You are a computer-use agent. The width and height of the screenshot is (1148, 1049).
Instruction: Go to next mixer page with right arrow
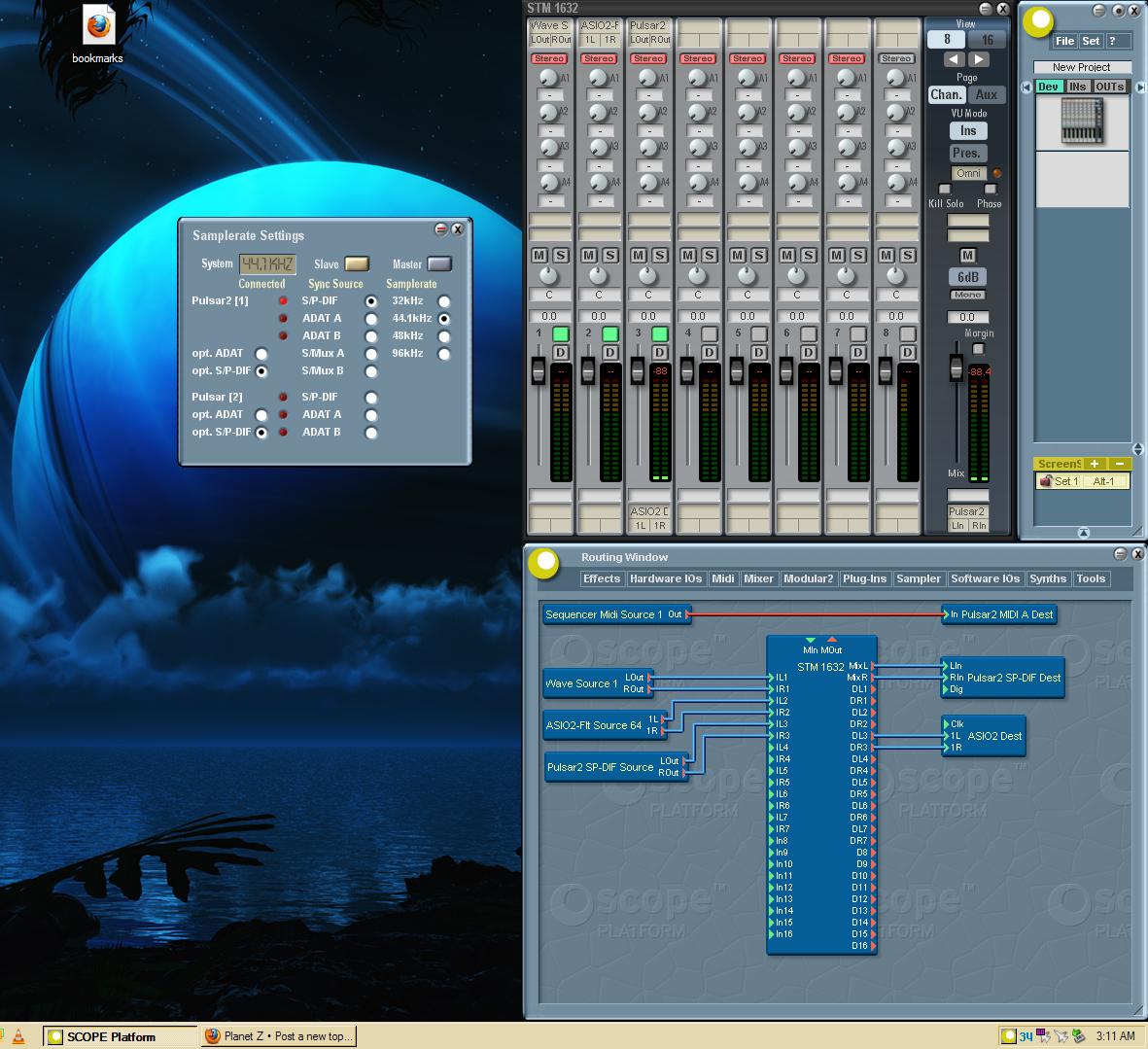pyautogui.click(x=979, y=59)
